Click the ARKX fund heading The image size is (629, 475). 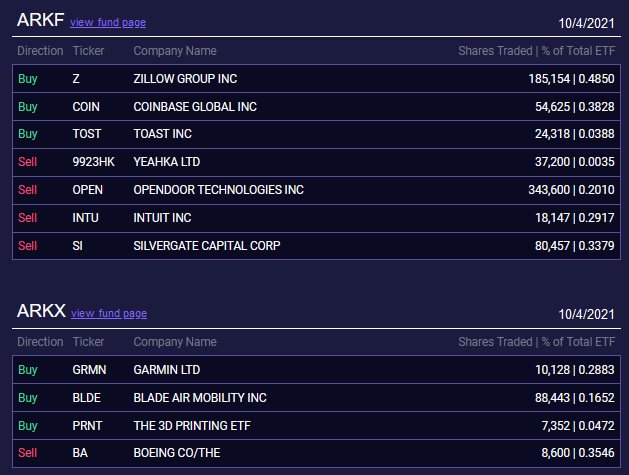tap(41, 311)
